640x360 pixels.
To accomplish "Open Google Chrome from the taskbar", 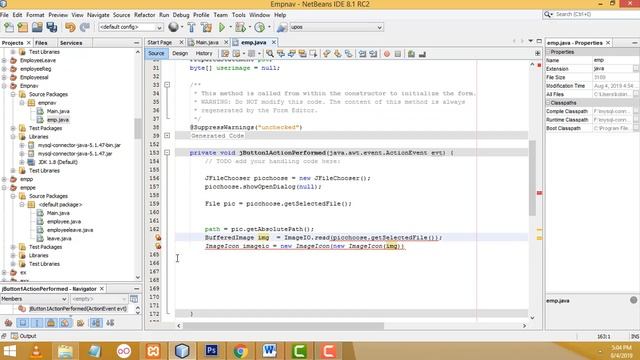I will click(240, 351).
